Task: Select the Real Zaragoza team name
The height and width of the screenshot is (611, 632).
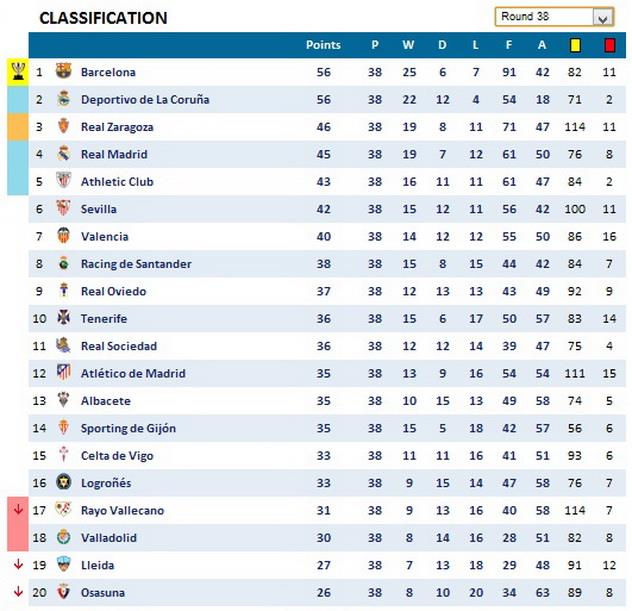Action: (117, 127)
